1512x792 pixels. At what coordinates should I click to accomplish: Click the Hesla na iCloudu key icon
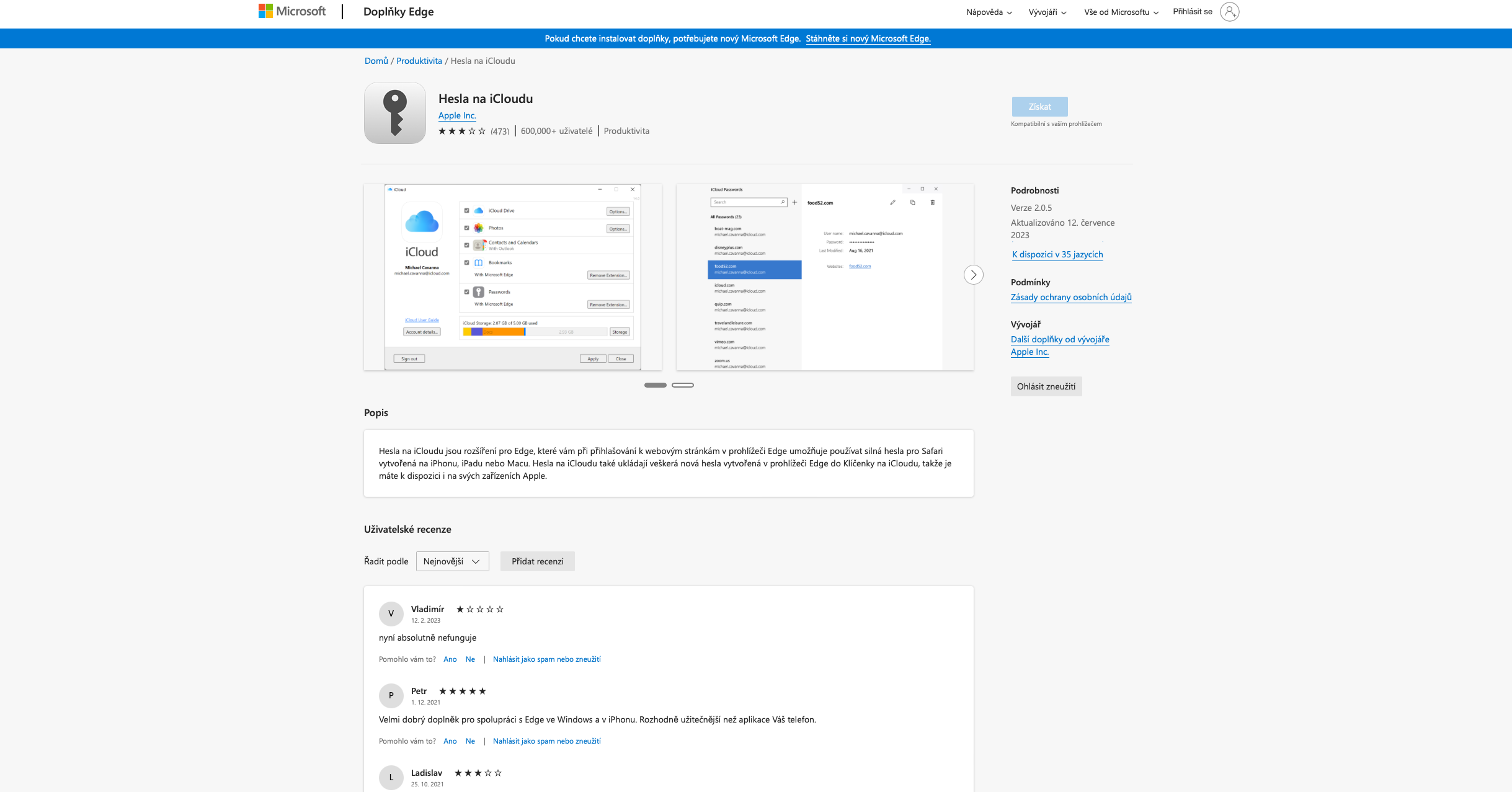click(x=395, y=113)
